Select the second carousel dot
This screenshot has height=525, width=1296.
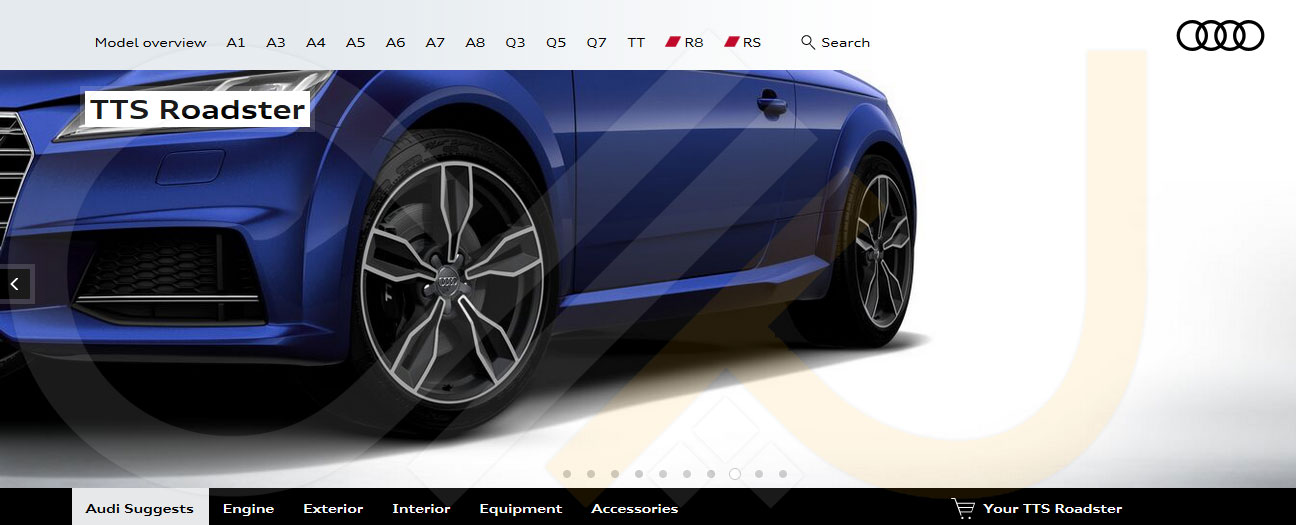tap(591, 474)
